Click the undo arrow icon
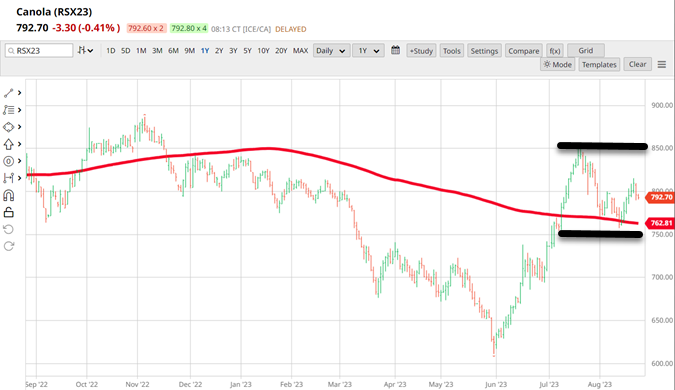The image size is (675, 390). 9,229
